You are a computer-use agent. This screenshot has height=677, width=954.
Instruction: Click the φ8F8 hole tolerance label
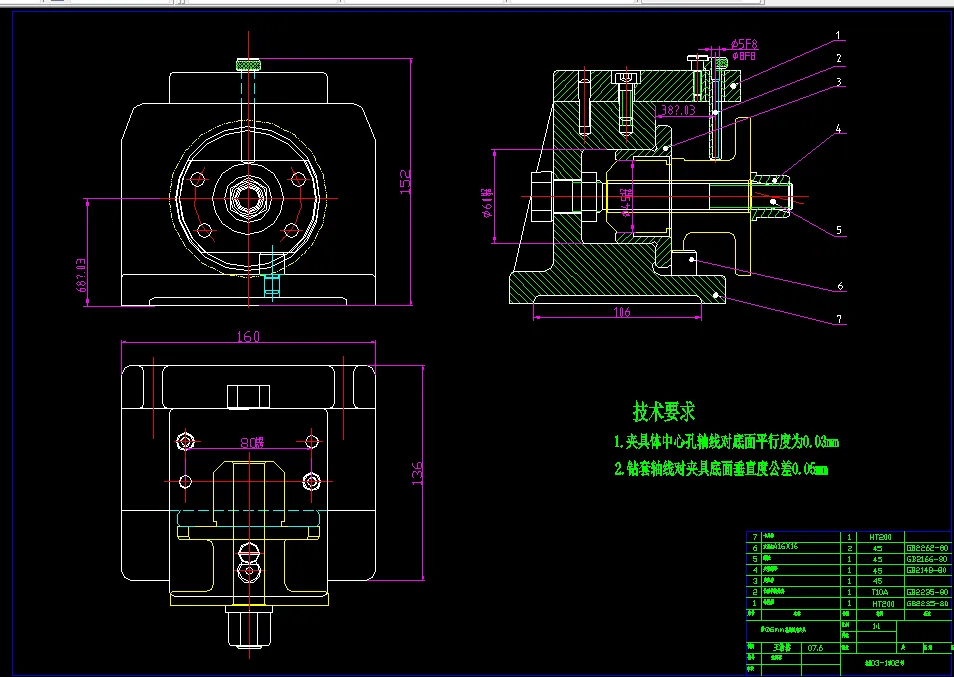coord(744,56)
